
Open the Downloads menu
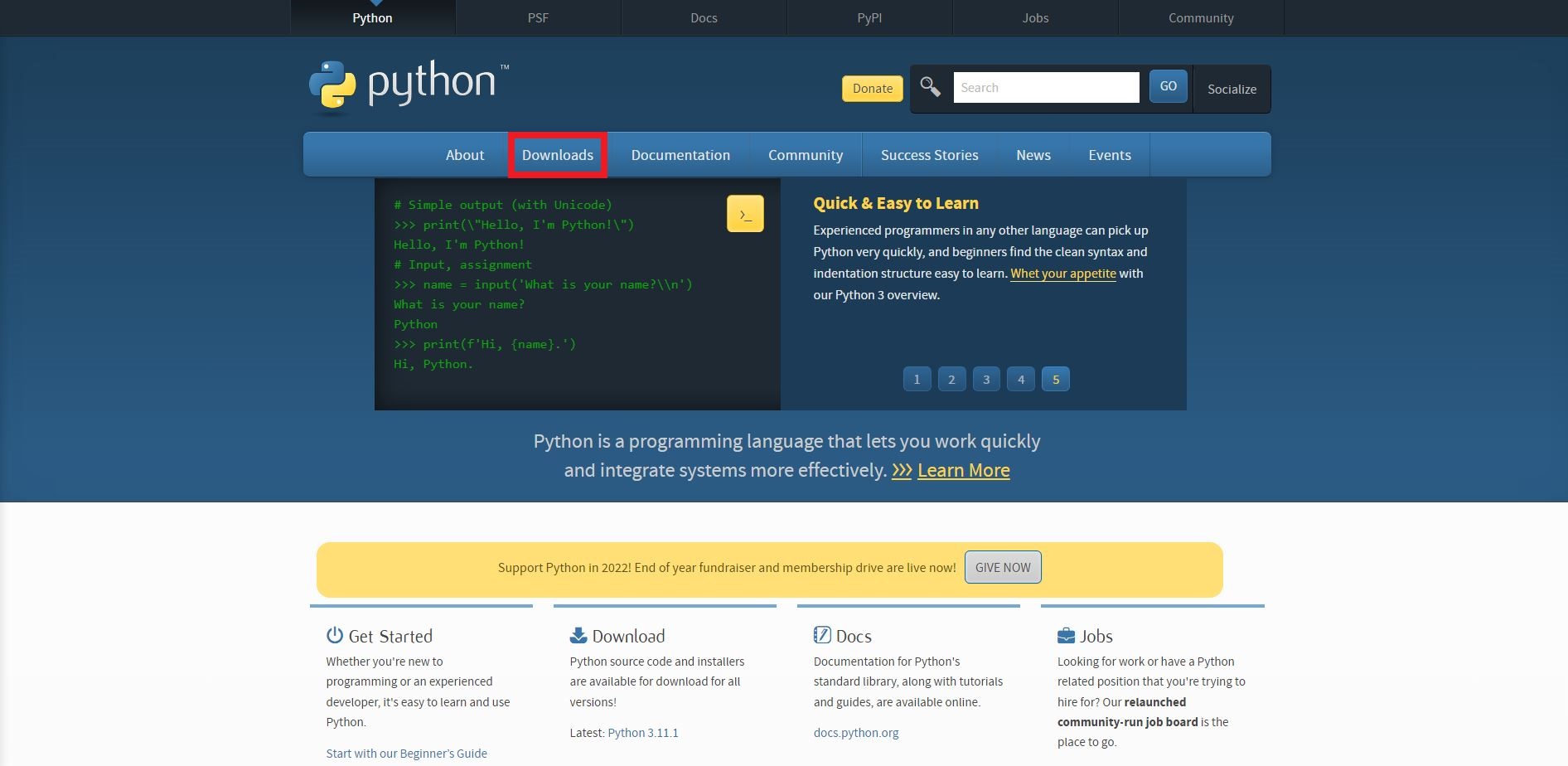(558, 155)
